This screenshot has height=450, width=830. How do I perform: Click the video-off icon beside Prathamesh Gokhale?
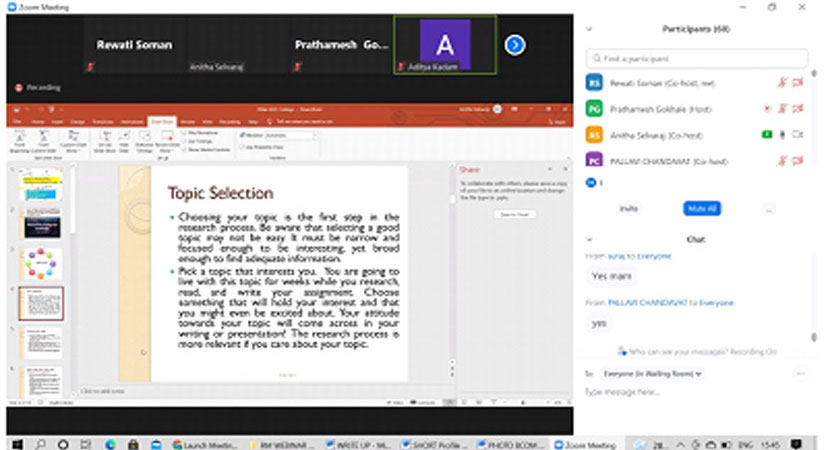pos(797,108)
